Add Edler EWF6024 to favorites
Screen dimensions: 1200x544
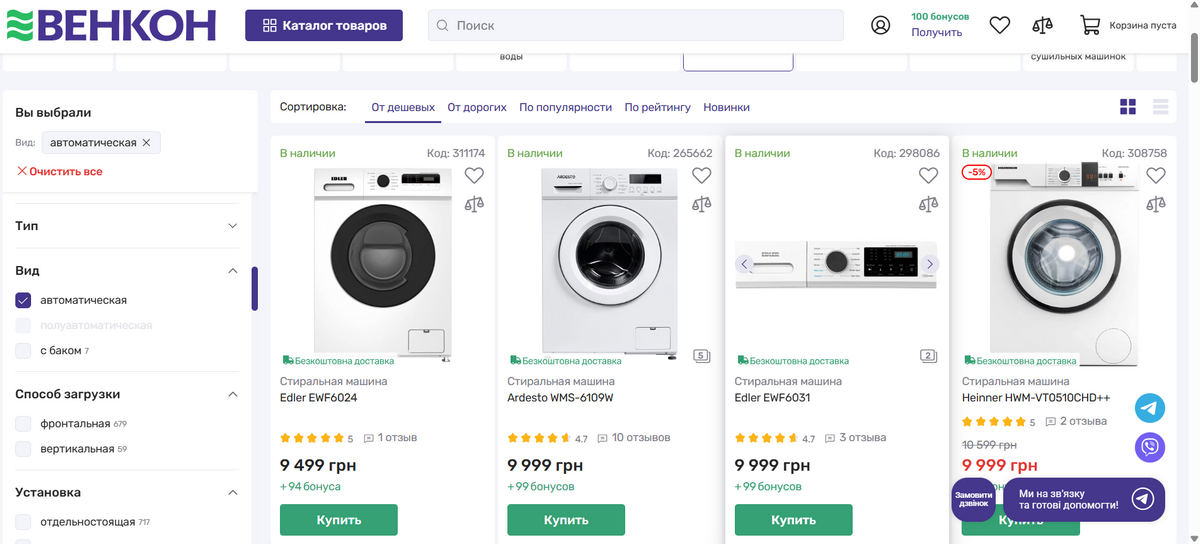pyautogui.click(x=474, y=175)
